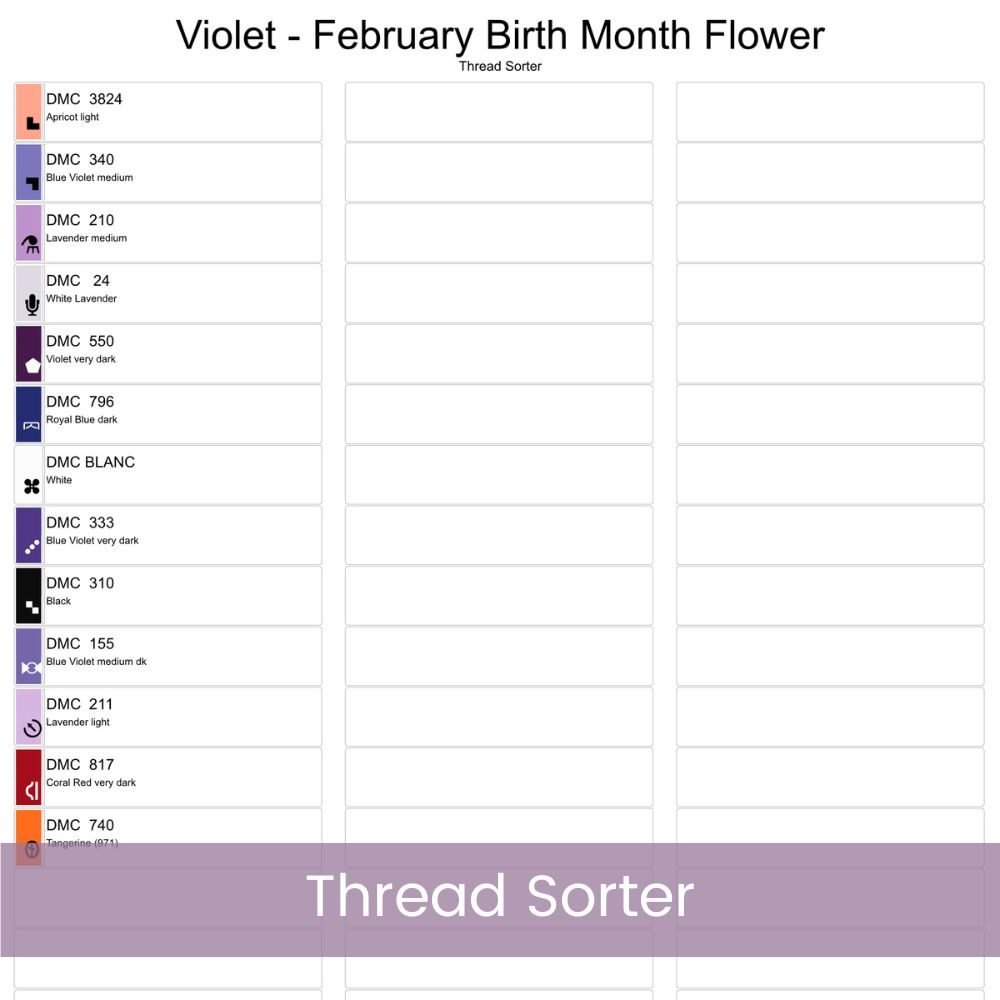Click the microphone symbol for DMC 24
Image resolution: width=1000 pixels, height=1000 pixels.
[x=32, y=305]
